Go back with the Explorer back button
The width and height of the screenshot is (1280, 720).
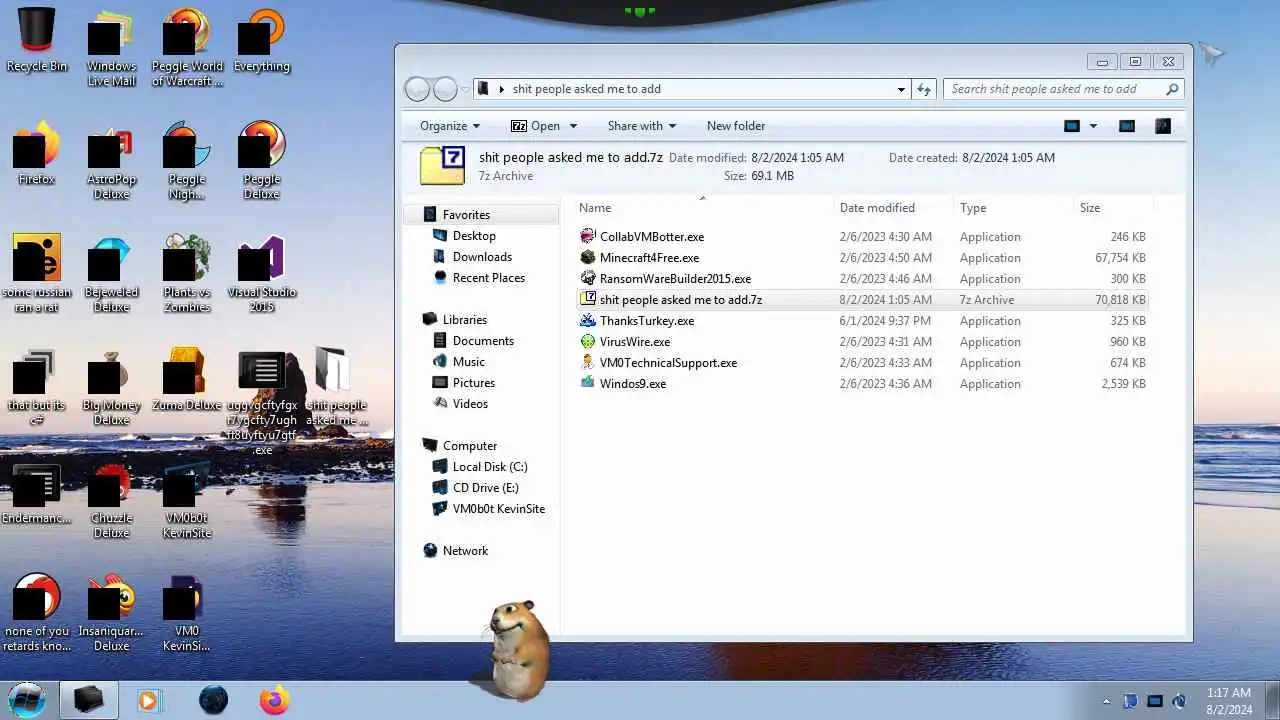pyautogui.click(x=417, y=89)
